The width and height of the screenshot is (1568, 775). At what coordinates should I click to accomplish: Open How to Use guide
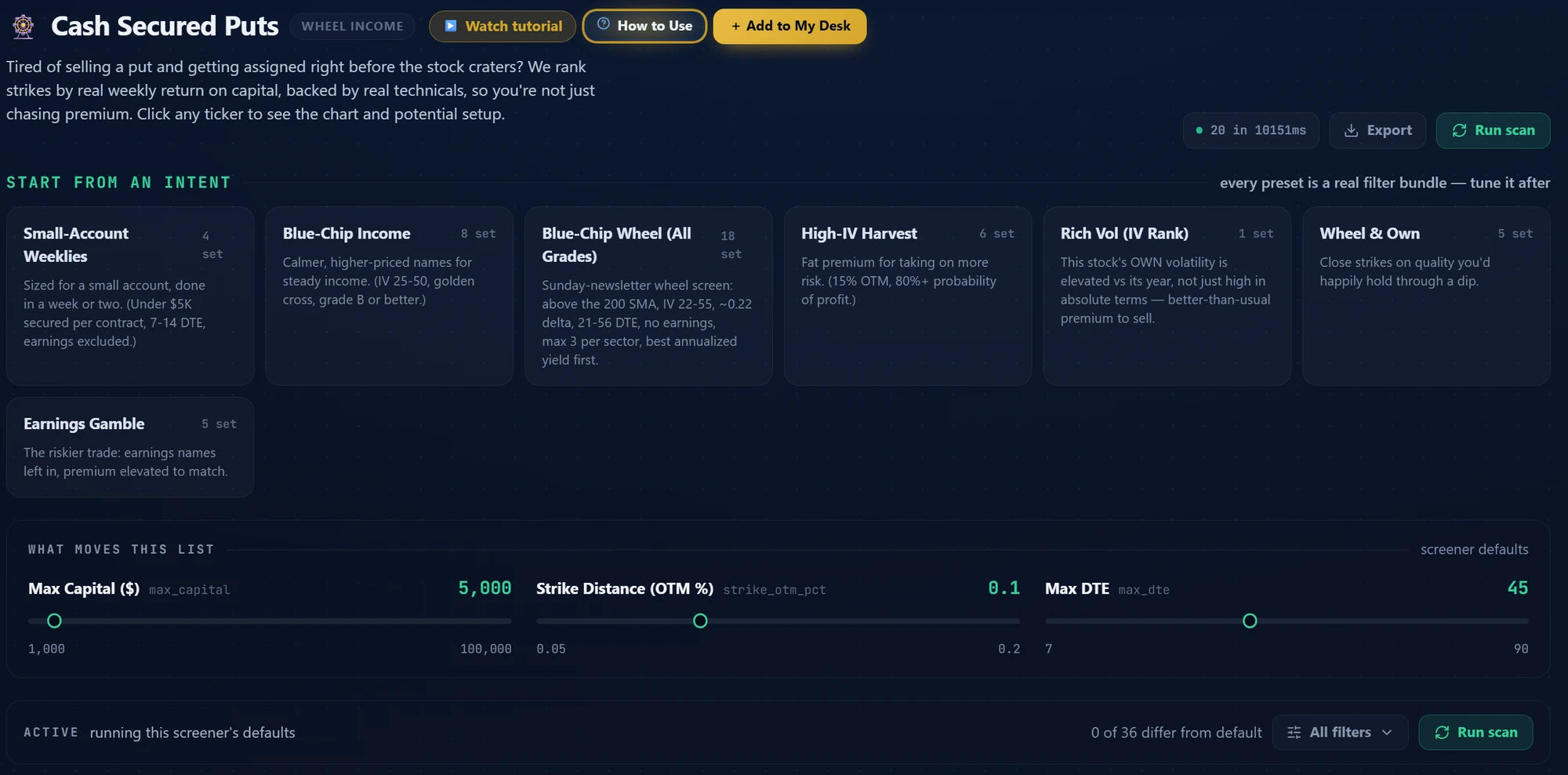644,26
